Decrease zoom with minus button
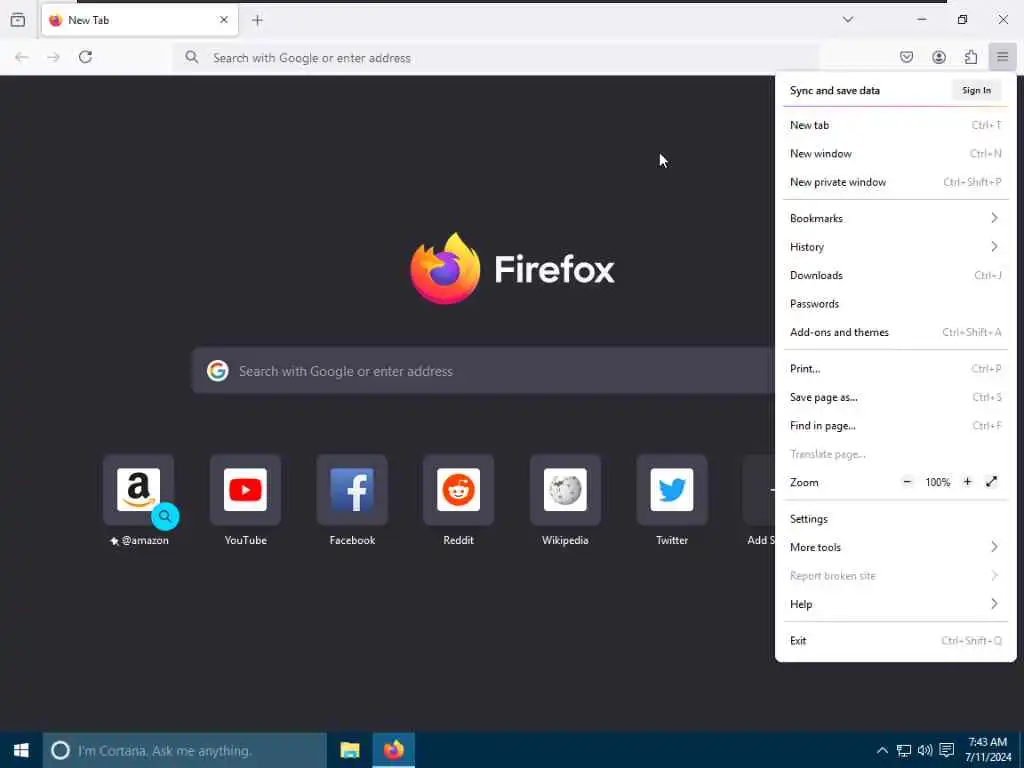The image size is (1024, 768). tap(907, 482)
